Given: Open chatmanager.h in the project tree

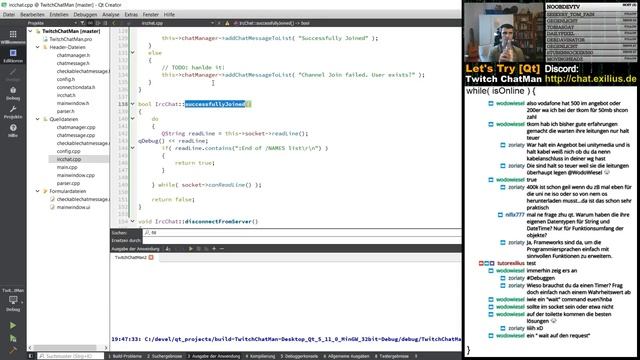Looking at the screenshot, I should pos(73,55).
